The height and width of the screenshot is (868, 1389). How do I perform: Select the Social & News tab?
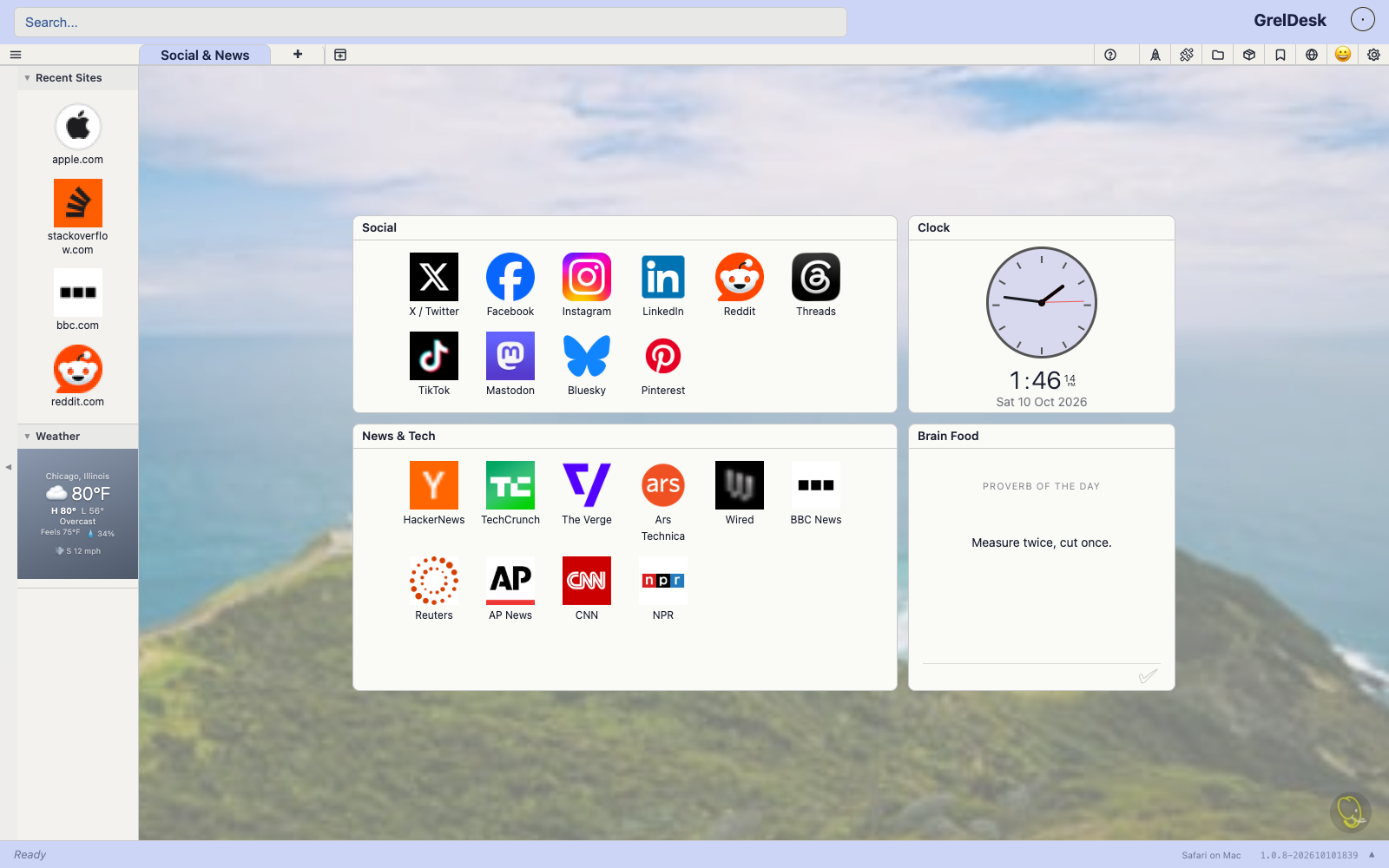click(205, 55)
